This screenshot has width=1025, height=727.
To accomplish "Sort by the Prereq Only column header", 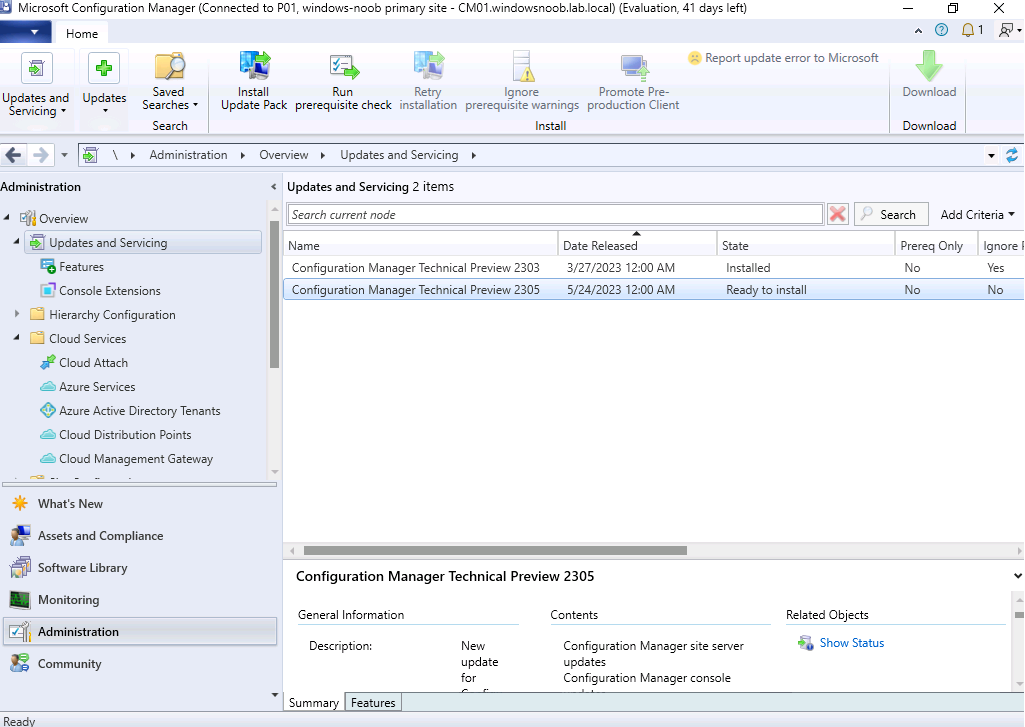I will (936, 246).
